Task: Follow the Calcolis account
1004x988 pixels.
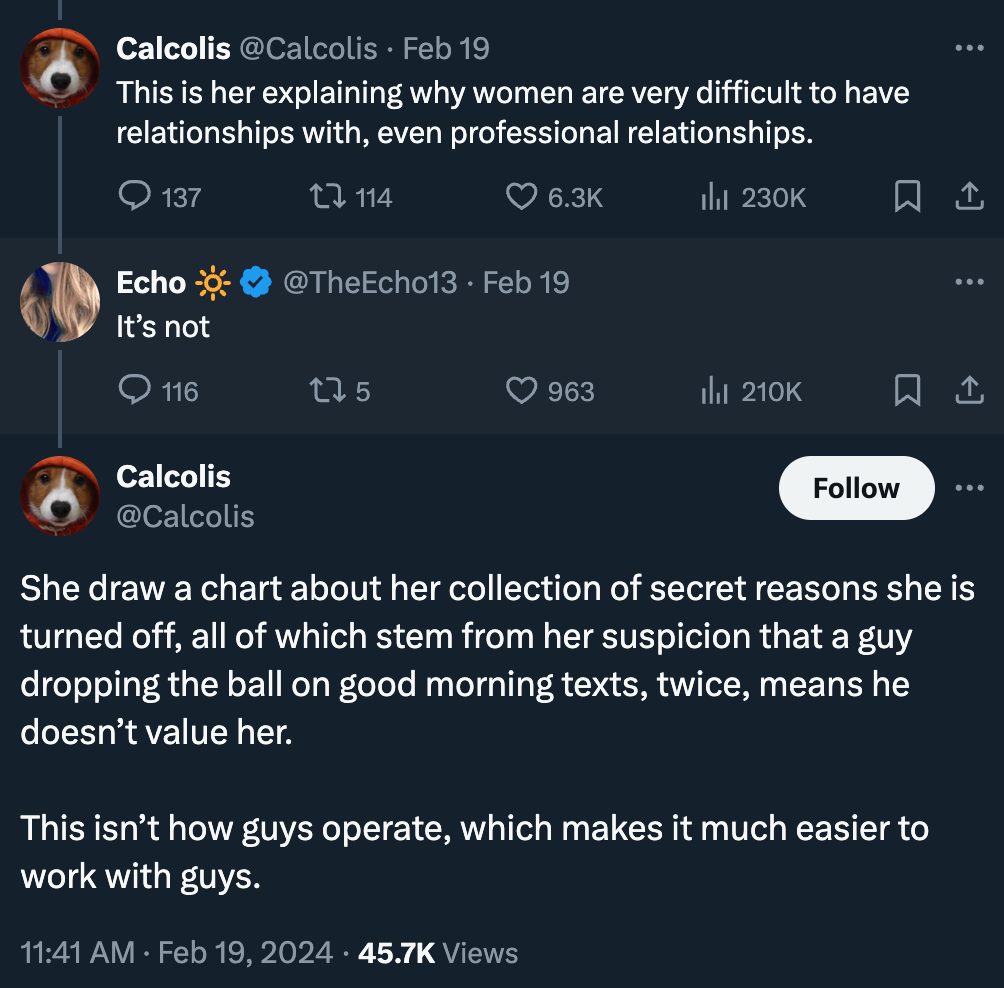Action: tap(855, 488)
